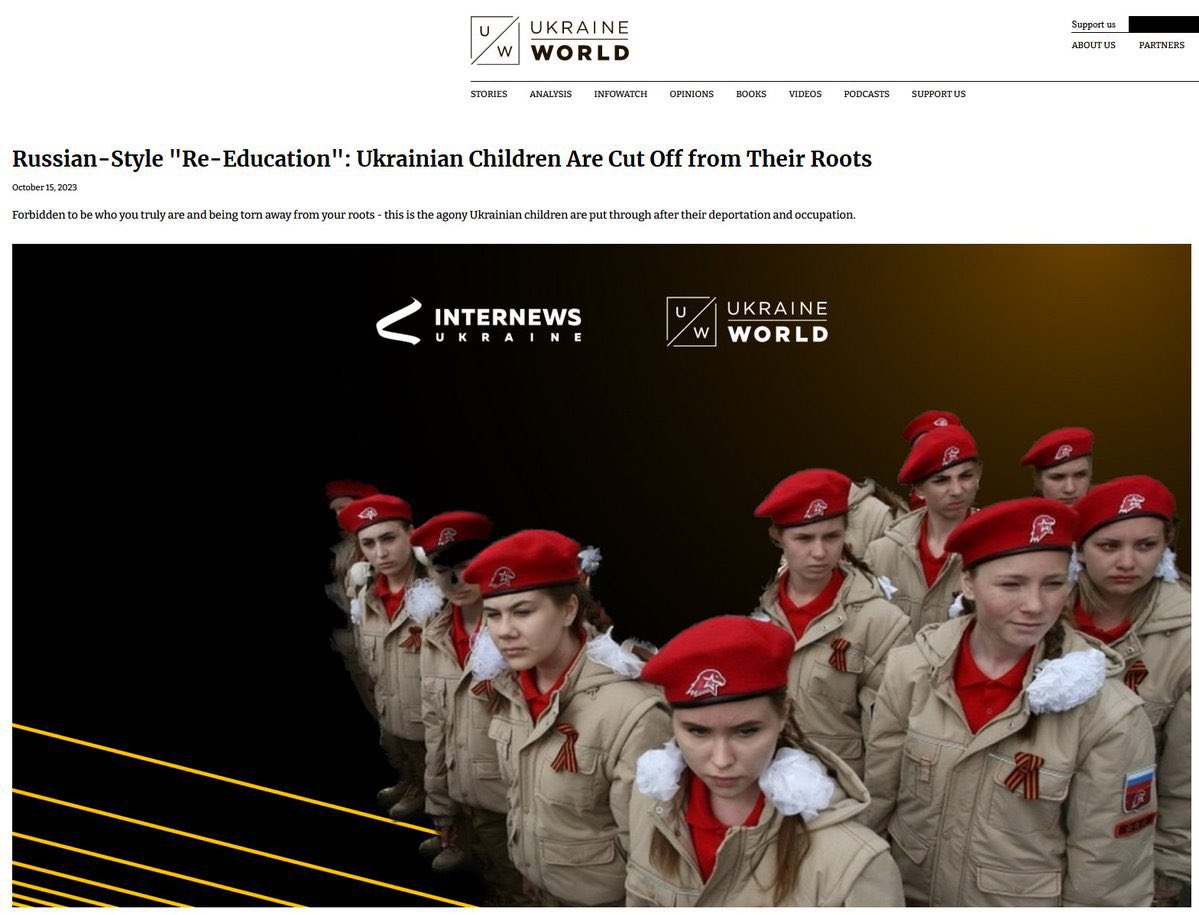Open the Stories section
The width and height of the screenshot is (1199, 915).
[x=489, y=94]
